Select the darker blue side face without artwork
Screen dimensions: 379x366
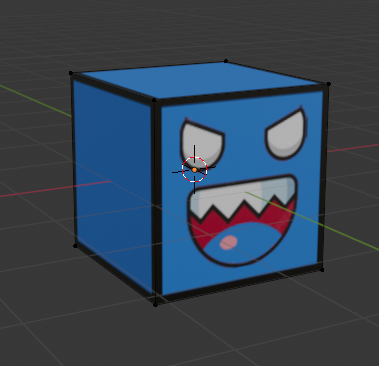[113, 183]
